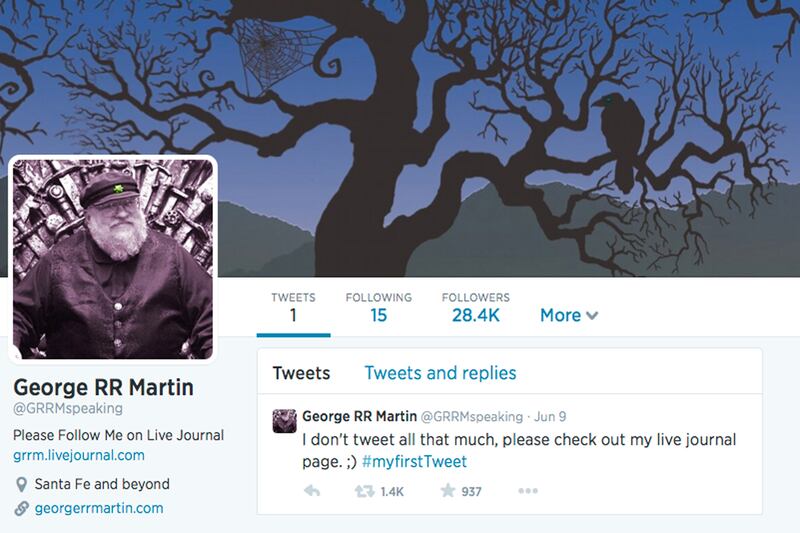Click the @GRRMspeaking handle in the tweet
800x533 pixels.
pyautogui.click(x=471, y=417)
